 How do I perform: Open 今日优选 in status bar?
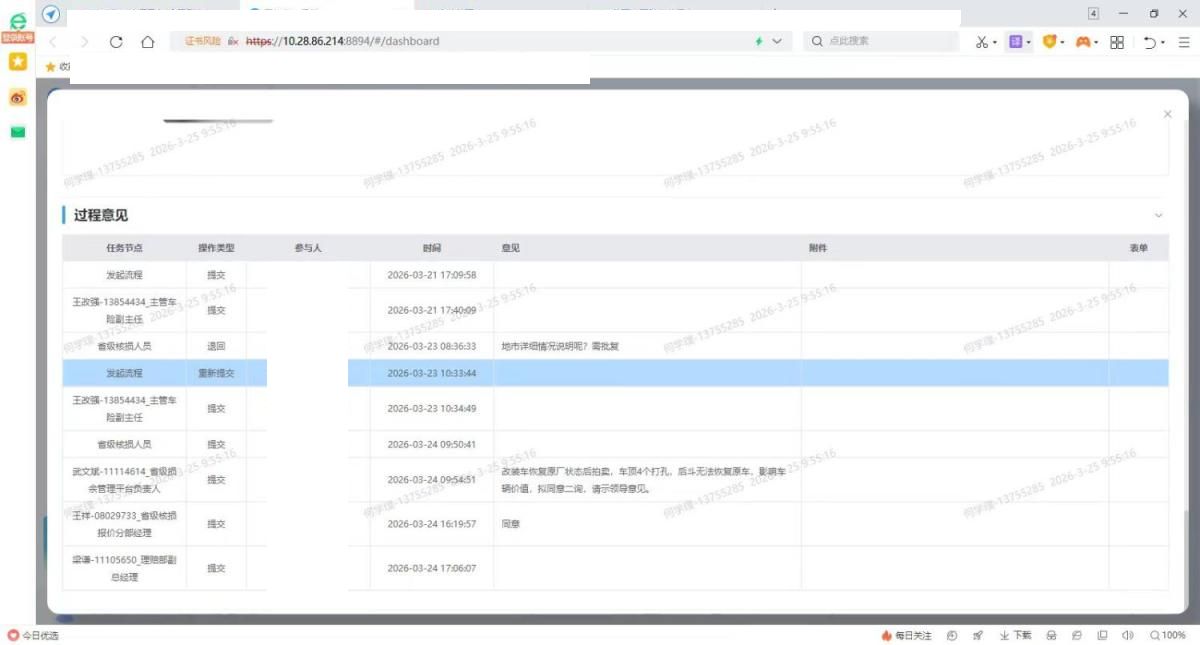[34, 635]
